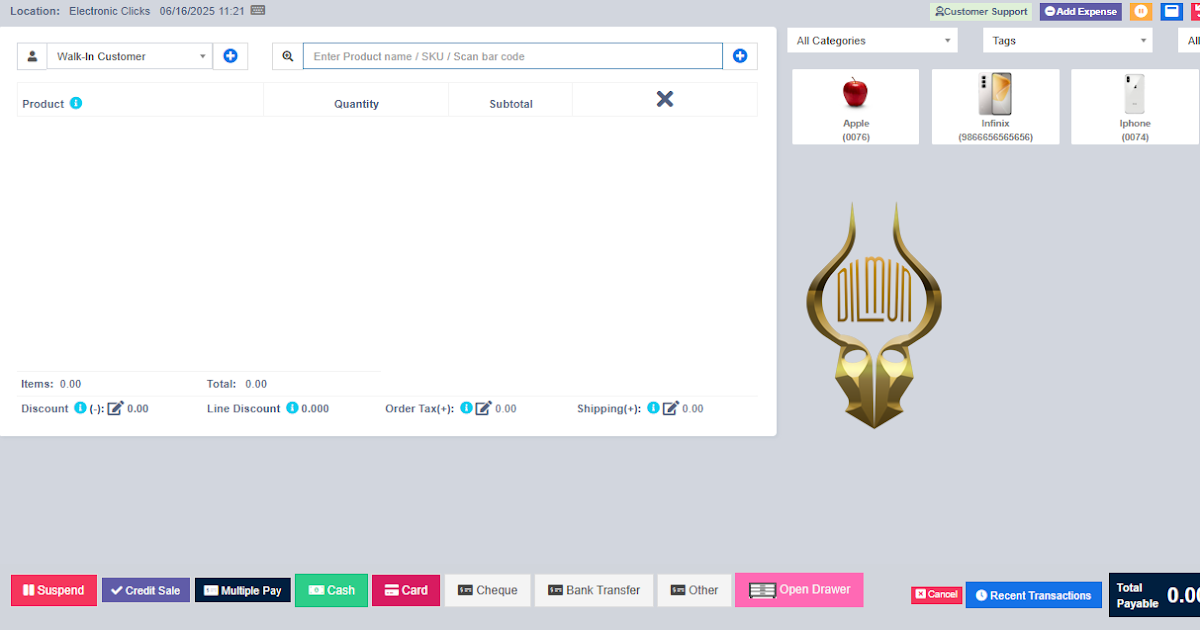Add new customer with plus icon
This screenshot has width=1200, height=630.
(x=230, y=56)
